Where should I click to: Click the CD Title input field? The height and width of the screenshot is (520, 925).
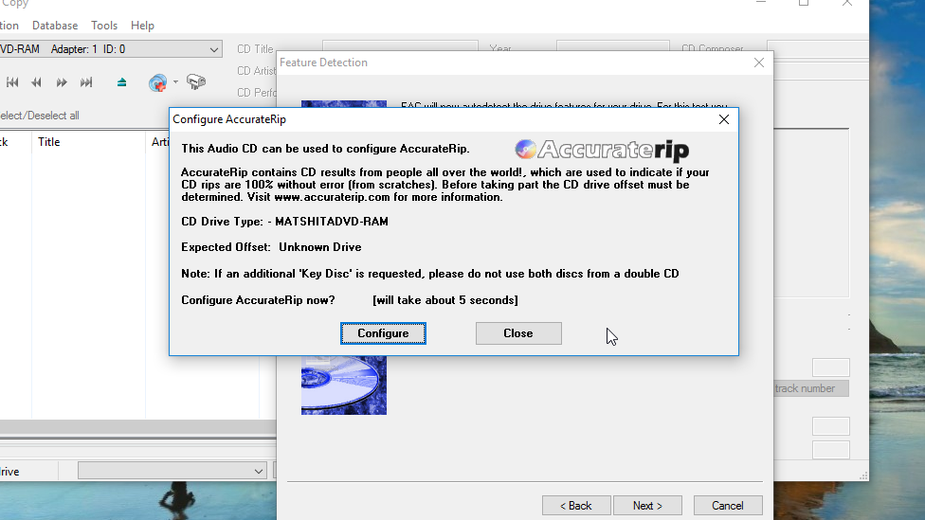click(399, 47)
